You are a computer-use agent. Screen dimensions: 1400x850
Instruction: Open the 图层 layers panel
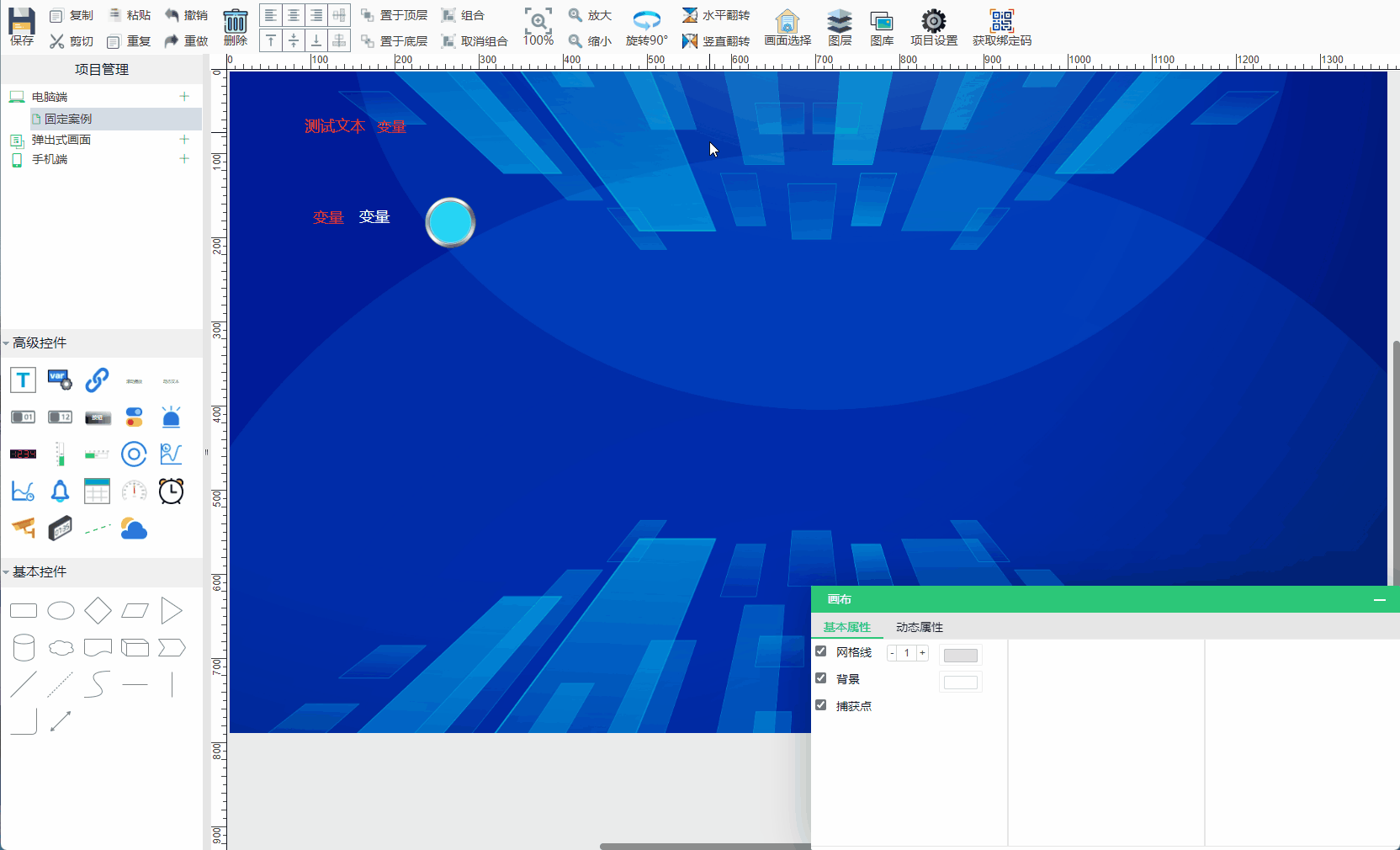[840, 27]
